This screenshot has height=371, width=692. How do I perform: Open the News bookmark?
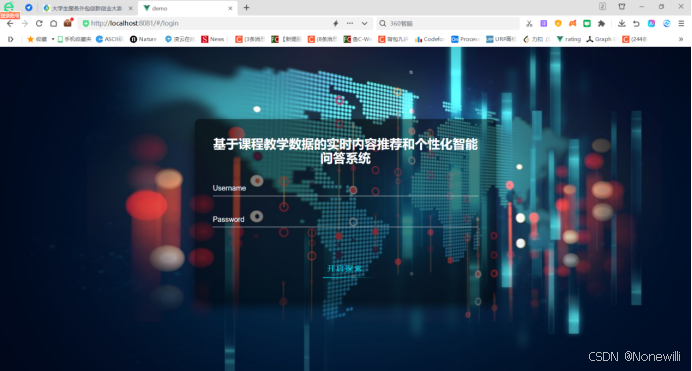tap(213, 39)
